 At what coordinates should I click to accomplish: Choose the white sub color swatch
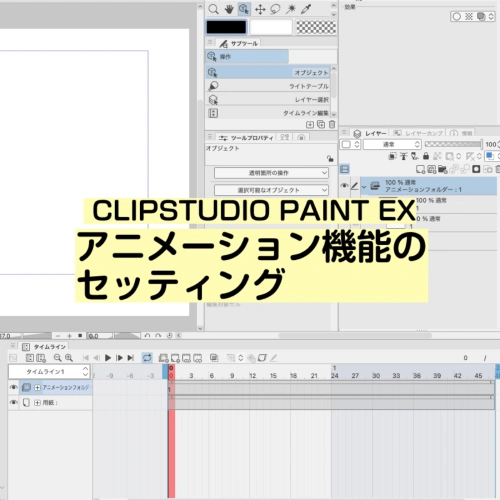[271, 27]
